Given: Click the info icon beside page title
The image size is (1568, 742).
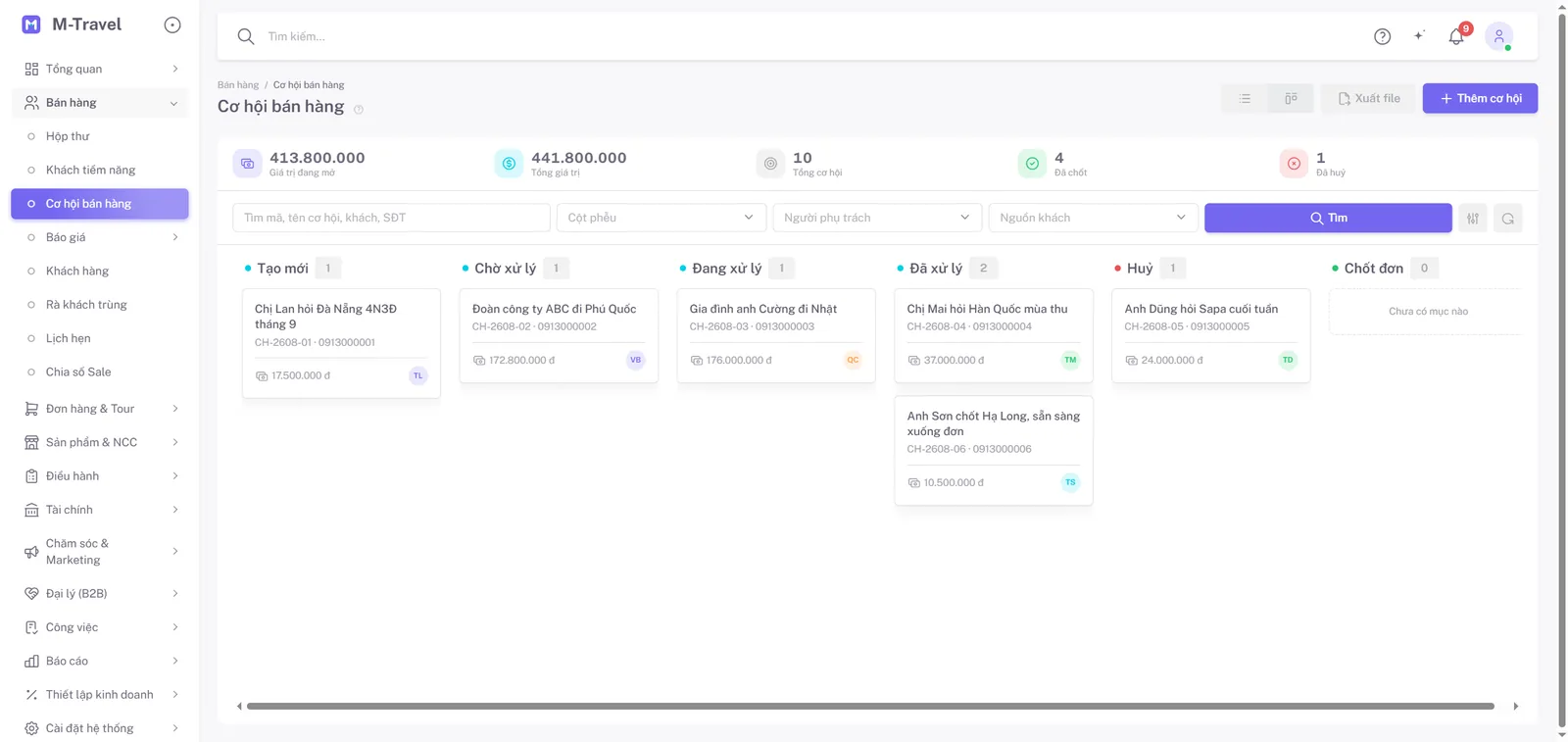Looking at the screenshot, I should point(359,110).
